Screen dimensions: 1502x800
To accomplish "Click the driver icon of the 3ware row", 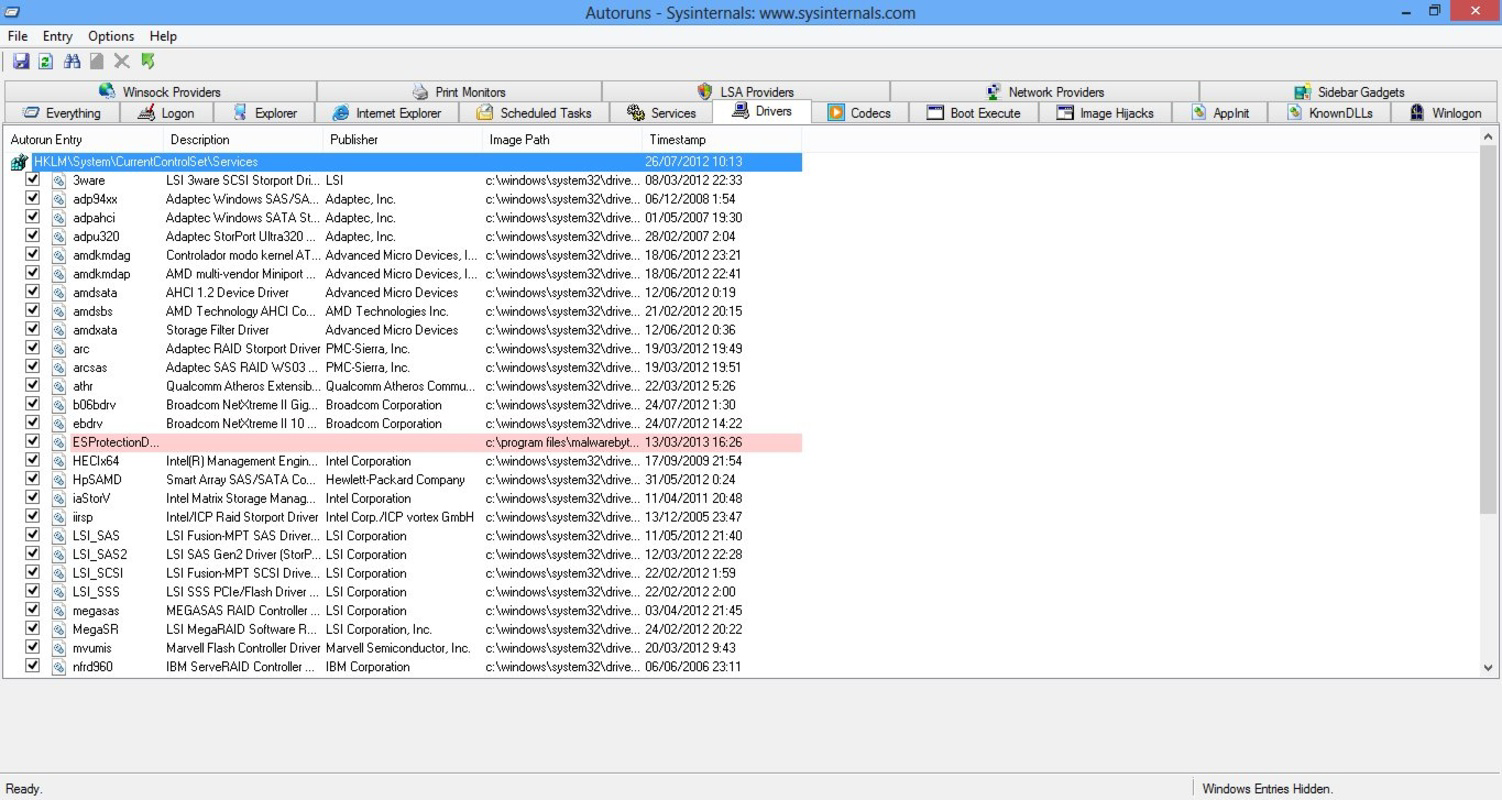I will click(59, 181).
